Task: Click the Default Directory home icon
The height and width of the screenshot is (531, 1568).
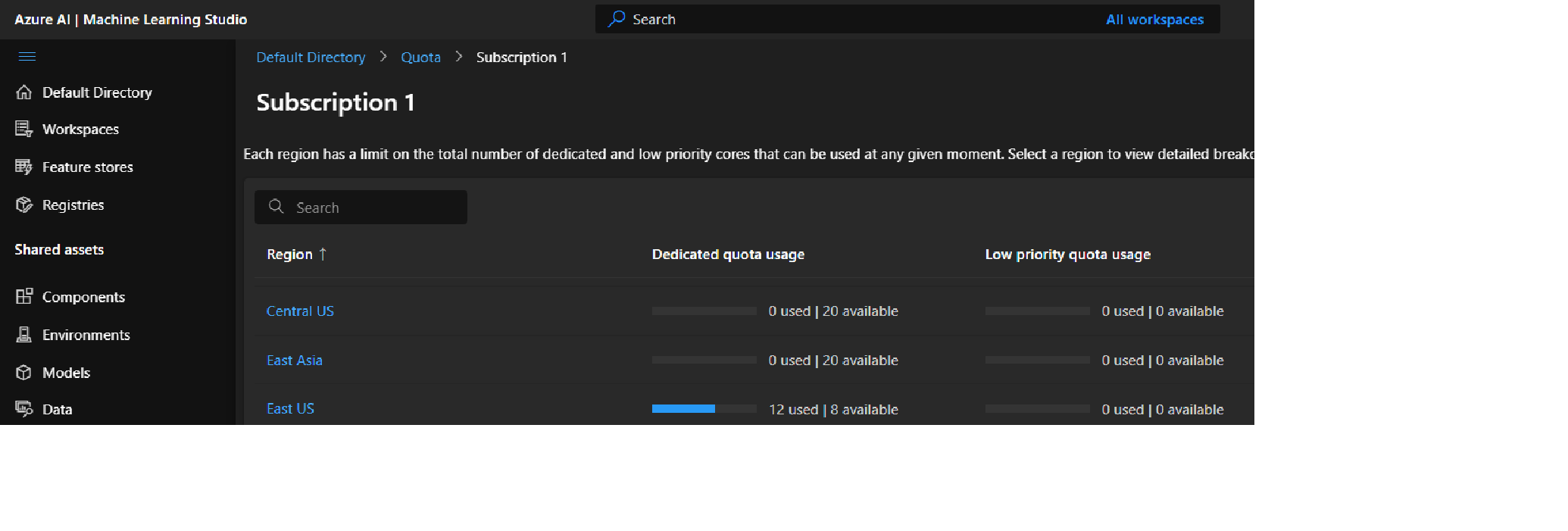Action: 24,92
